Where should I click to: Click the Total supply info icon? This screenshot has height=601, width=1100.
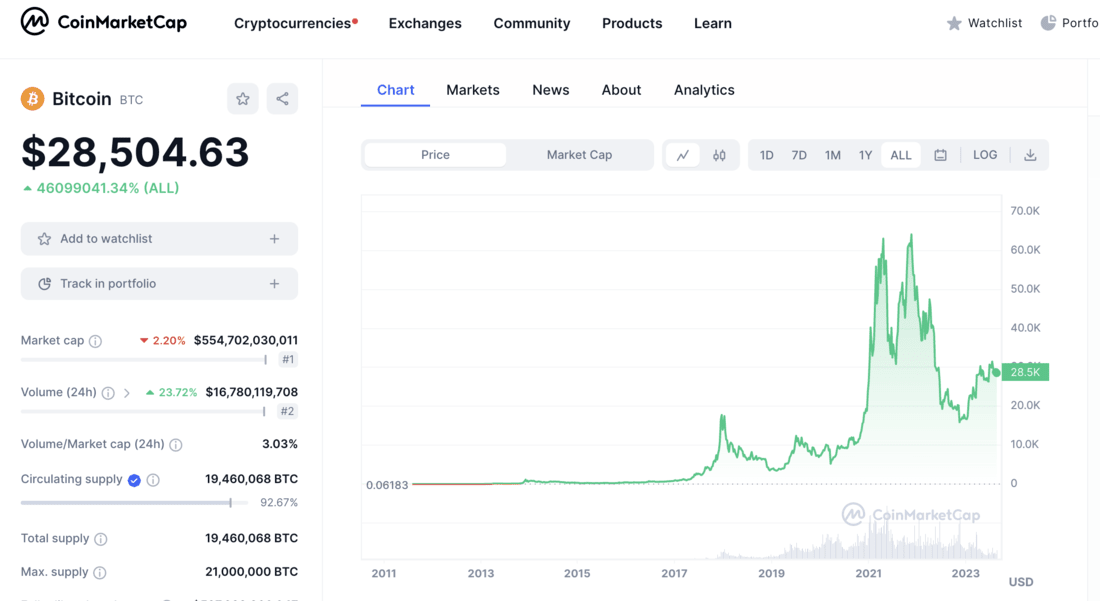click(101, 539)
